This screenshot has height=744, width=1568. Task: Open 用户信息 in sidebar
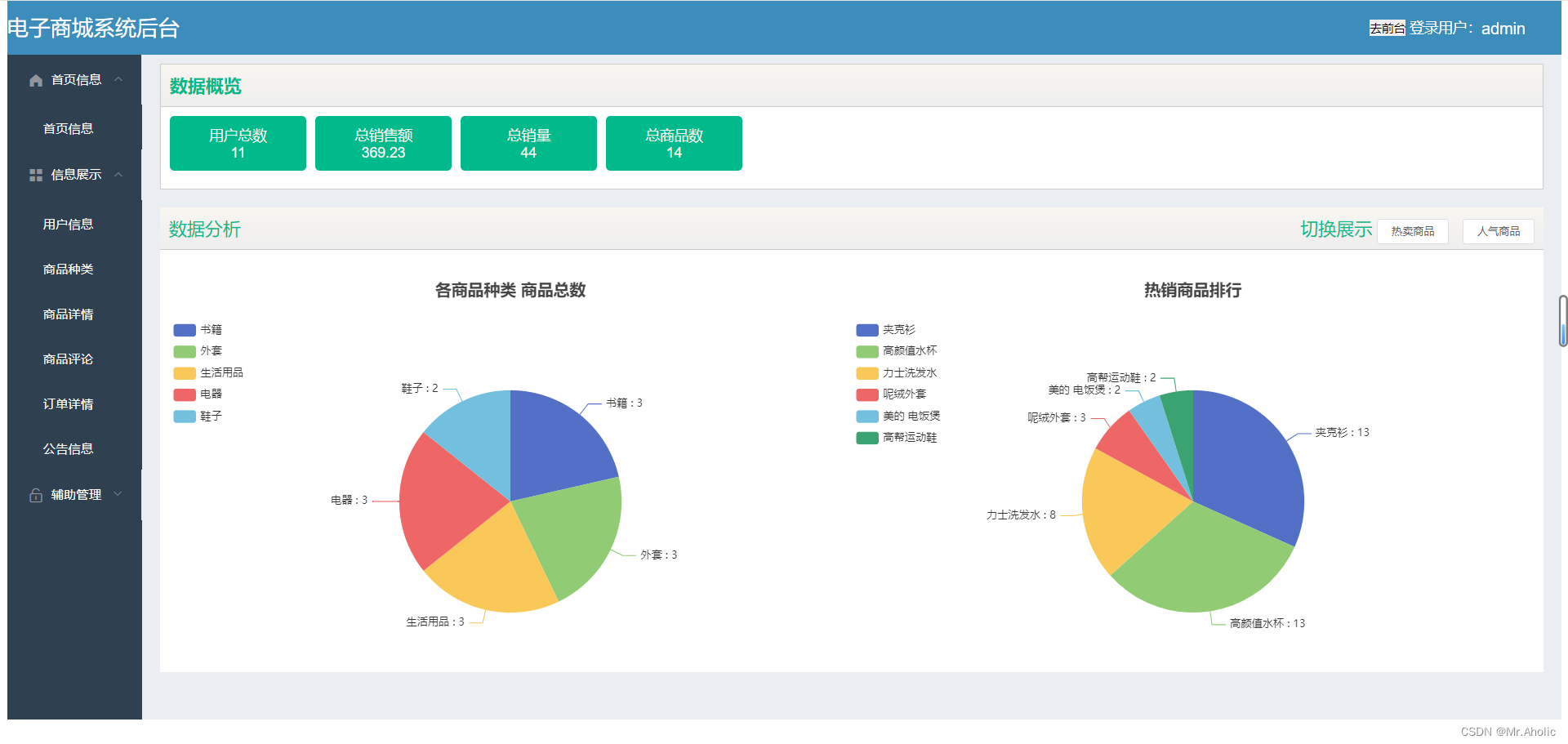pyautogui.click(x=68, y=224)
